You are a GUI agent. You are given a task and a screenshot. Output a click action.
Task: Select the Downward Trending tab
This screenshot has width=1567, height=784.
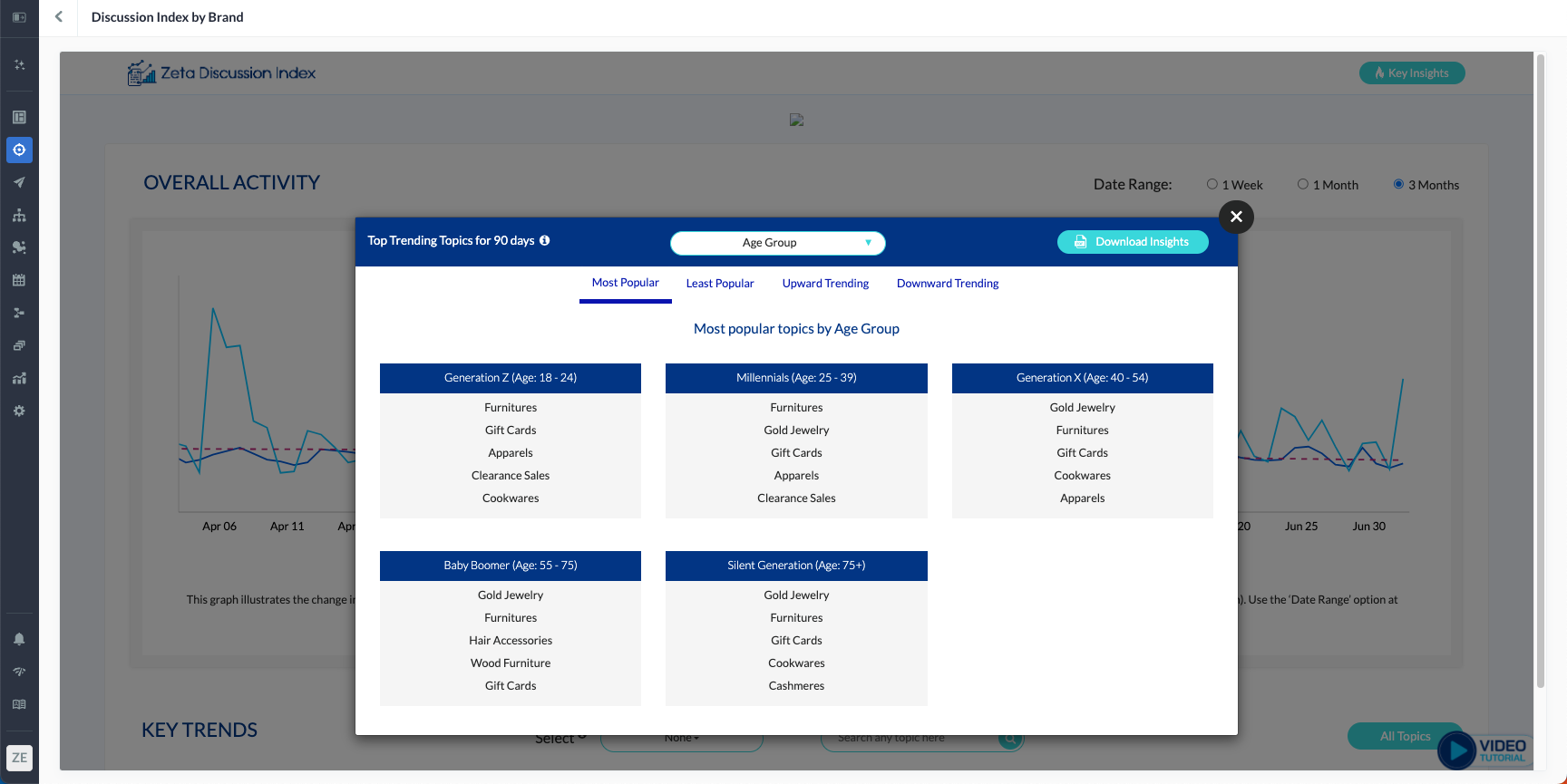[947, 284]
